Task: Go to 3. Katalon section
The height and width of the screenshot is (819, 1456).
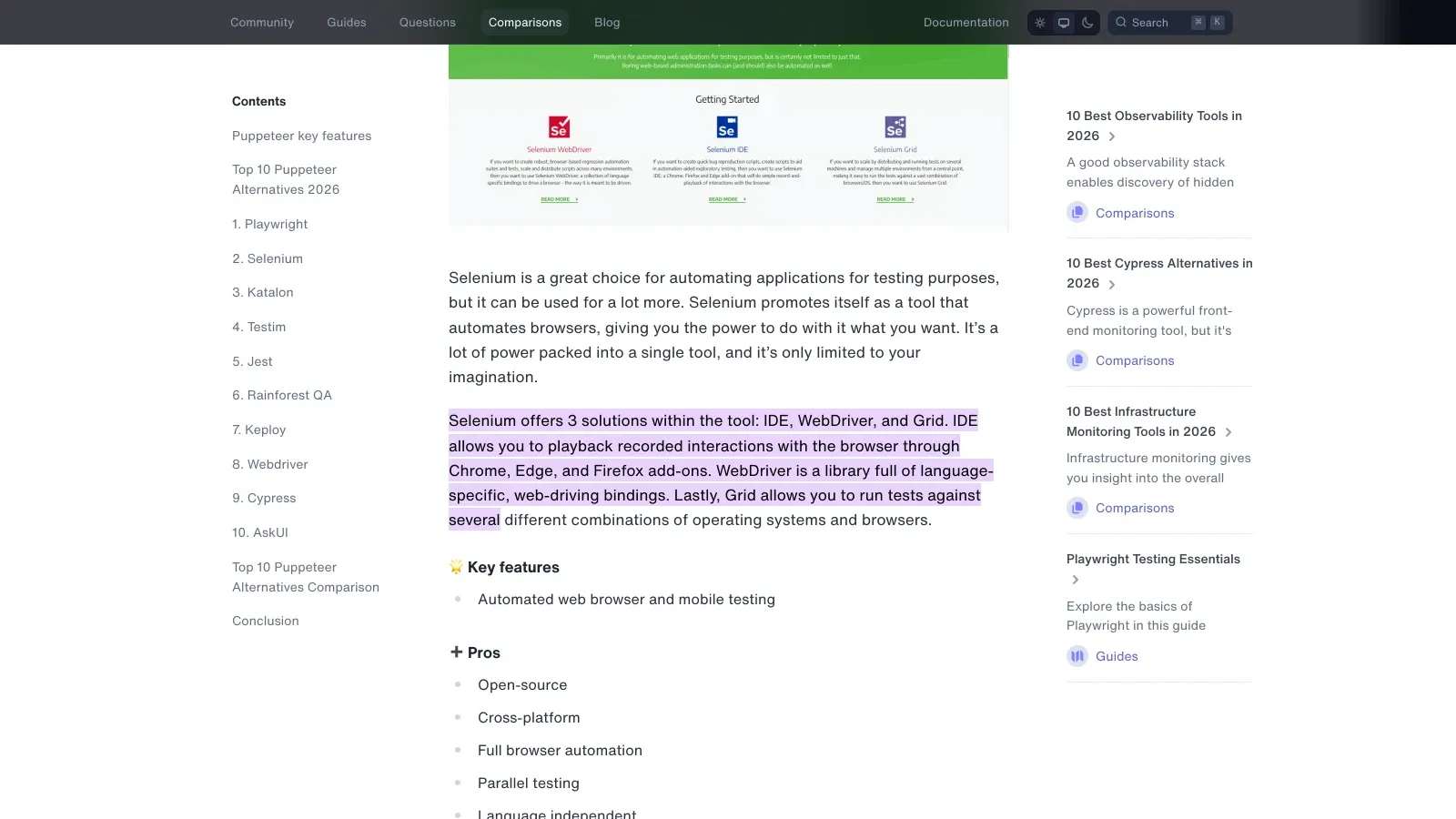Action: pos(263,292)
